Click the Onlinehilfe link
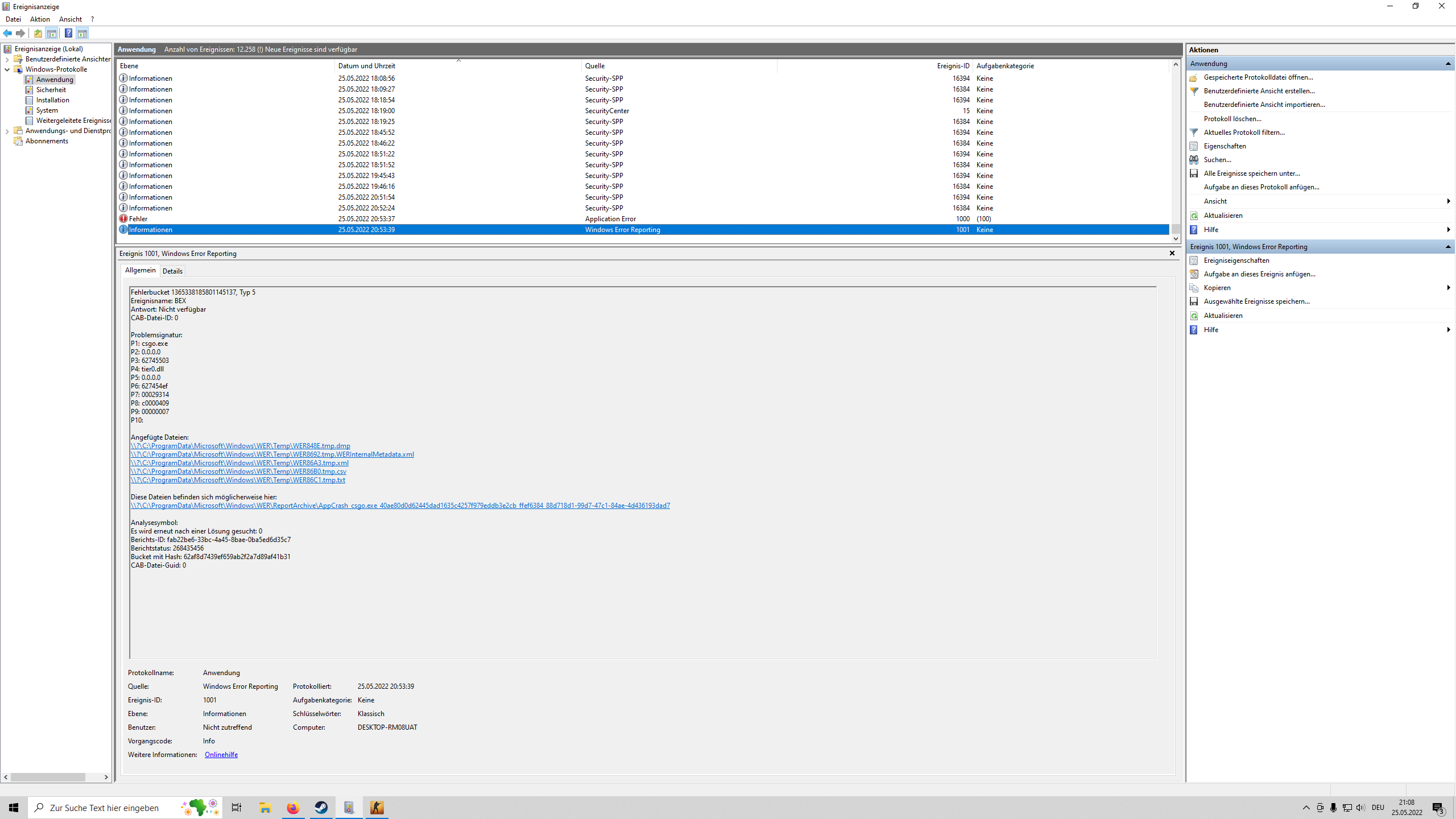Screen dimensions: 1456x819 coord(221,755)
